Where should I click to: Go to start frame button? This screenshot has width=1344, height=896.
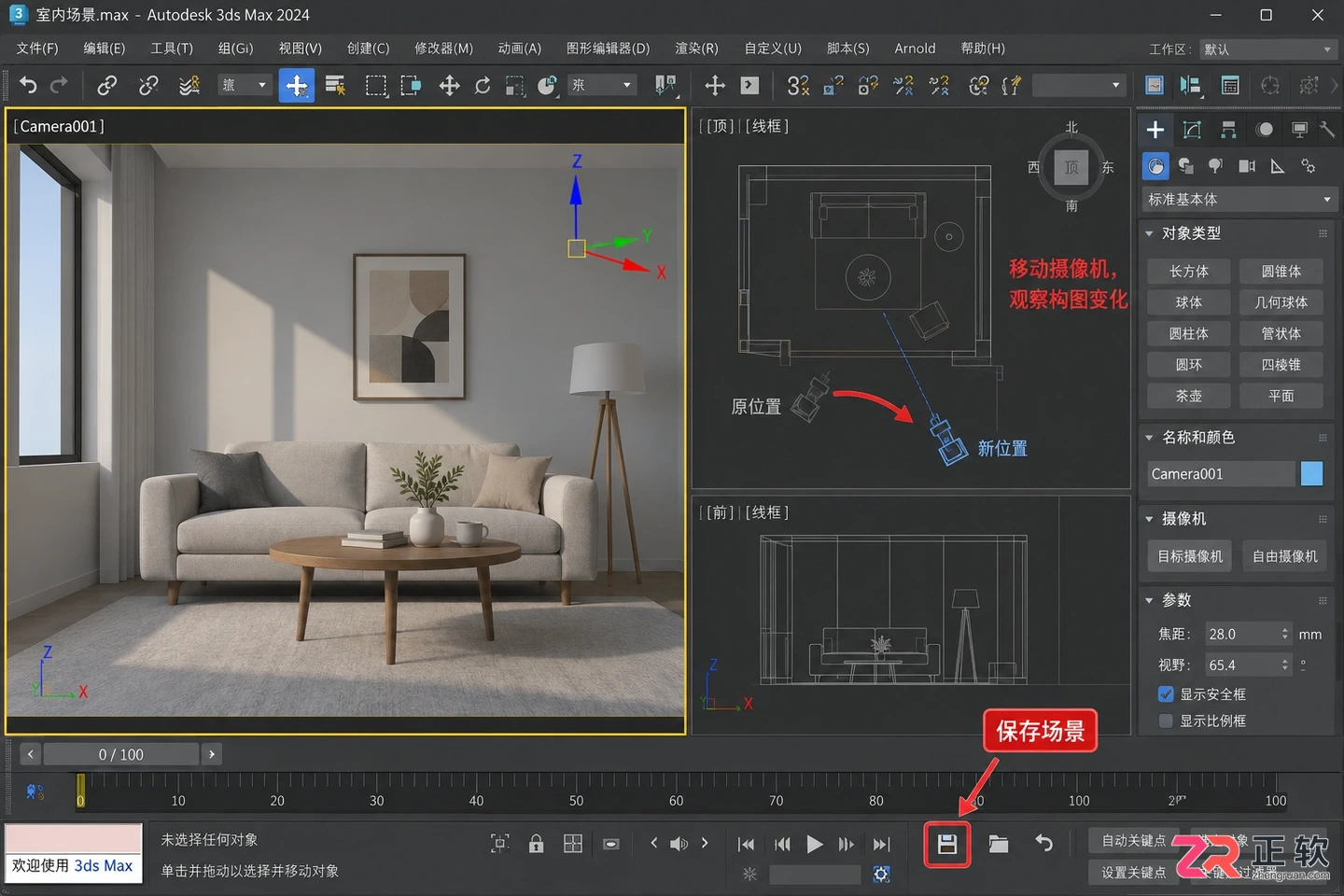[746, 845]
